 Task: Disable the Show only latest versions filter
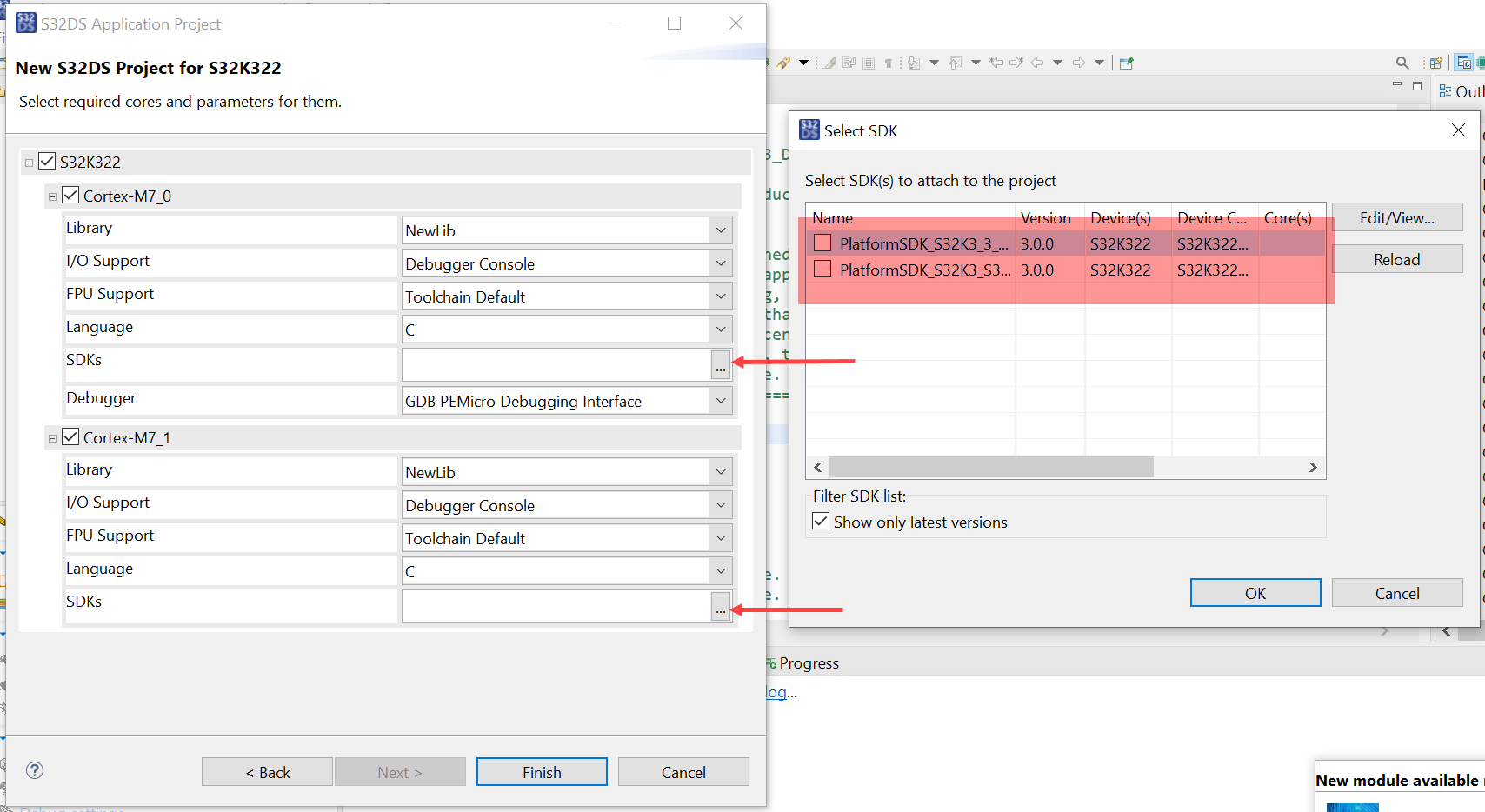821,521
